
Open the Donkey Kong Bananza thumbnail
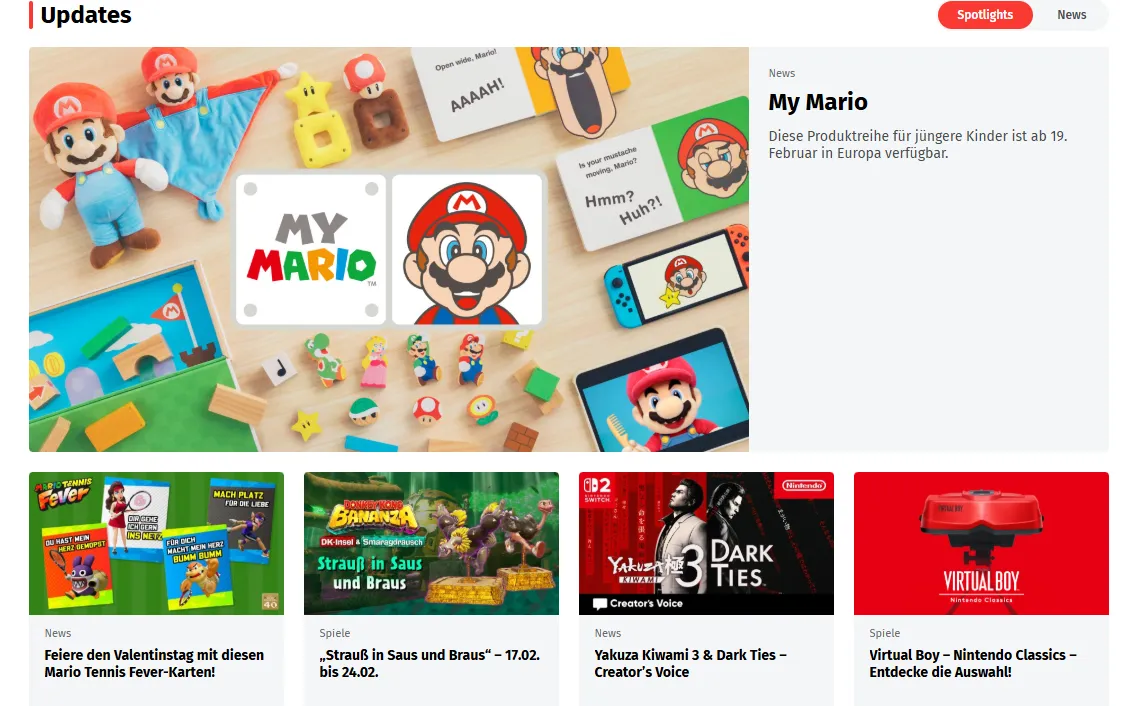(x=431, y=543)
